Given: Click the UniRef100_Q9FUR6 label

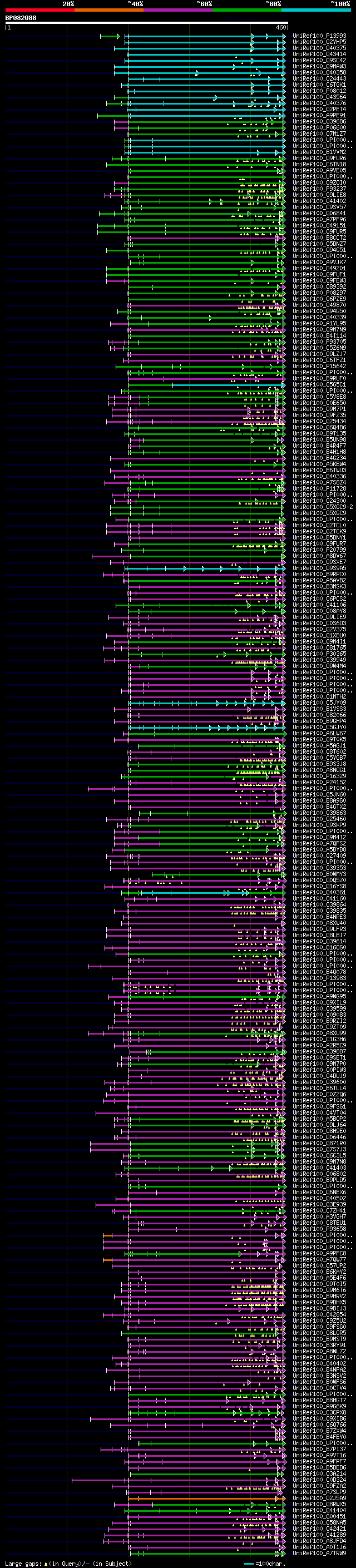Looking at the screenshot, I should [x=319, y=159].
